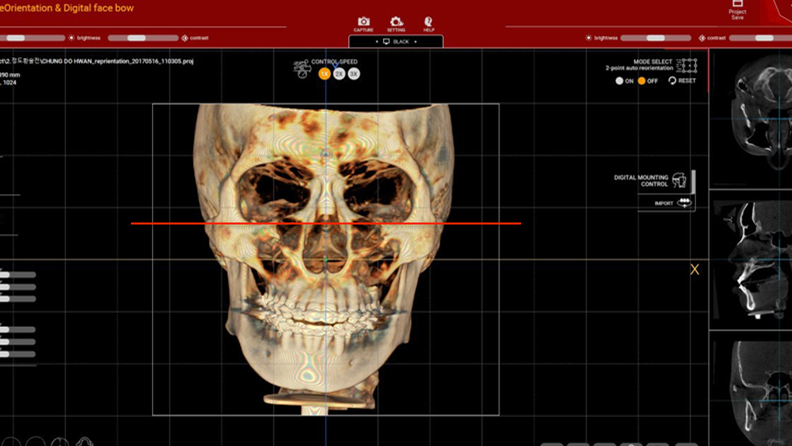Turn ON 2-point auto reorientation

point(620,81)
